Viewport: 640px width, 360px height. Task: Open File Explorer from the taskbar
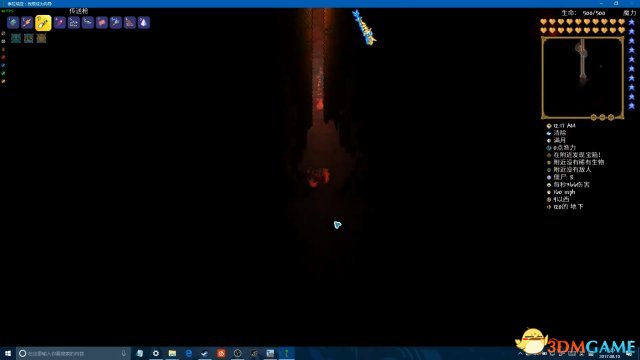coord(172,353)
